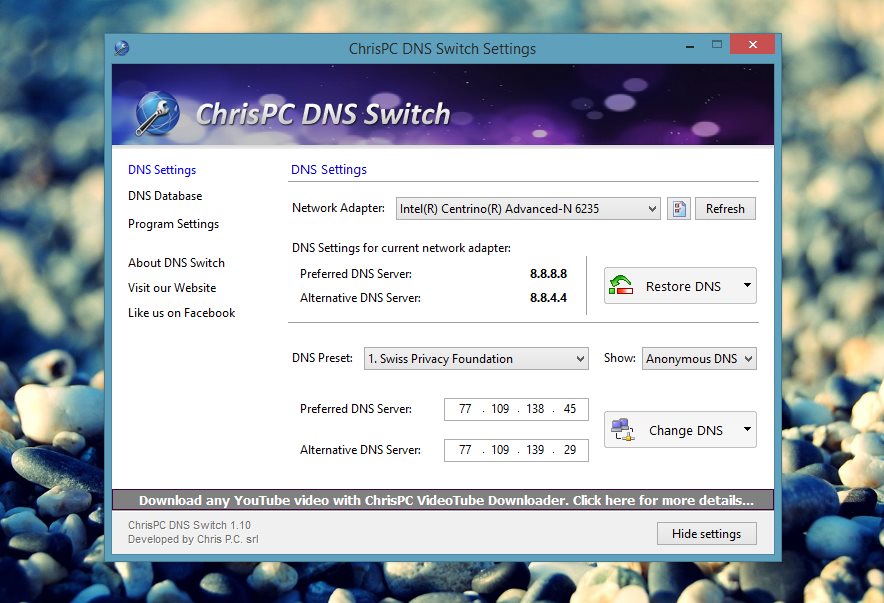Click Visit our Website link
The height and width of the screenshot is (603, 884).
[x=172, y=287]
